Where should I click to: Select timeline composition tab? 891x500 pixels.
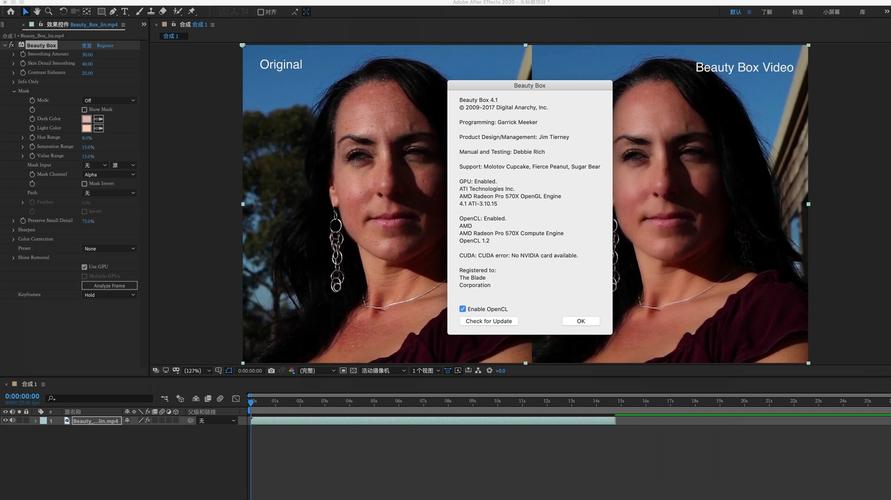29,384
